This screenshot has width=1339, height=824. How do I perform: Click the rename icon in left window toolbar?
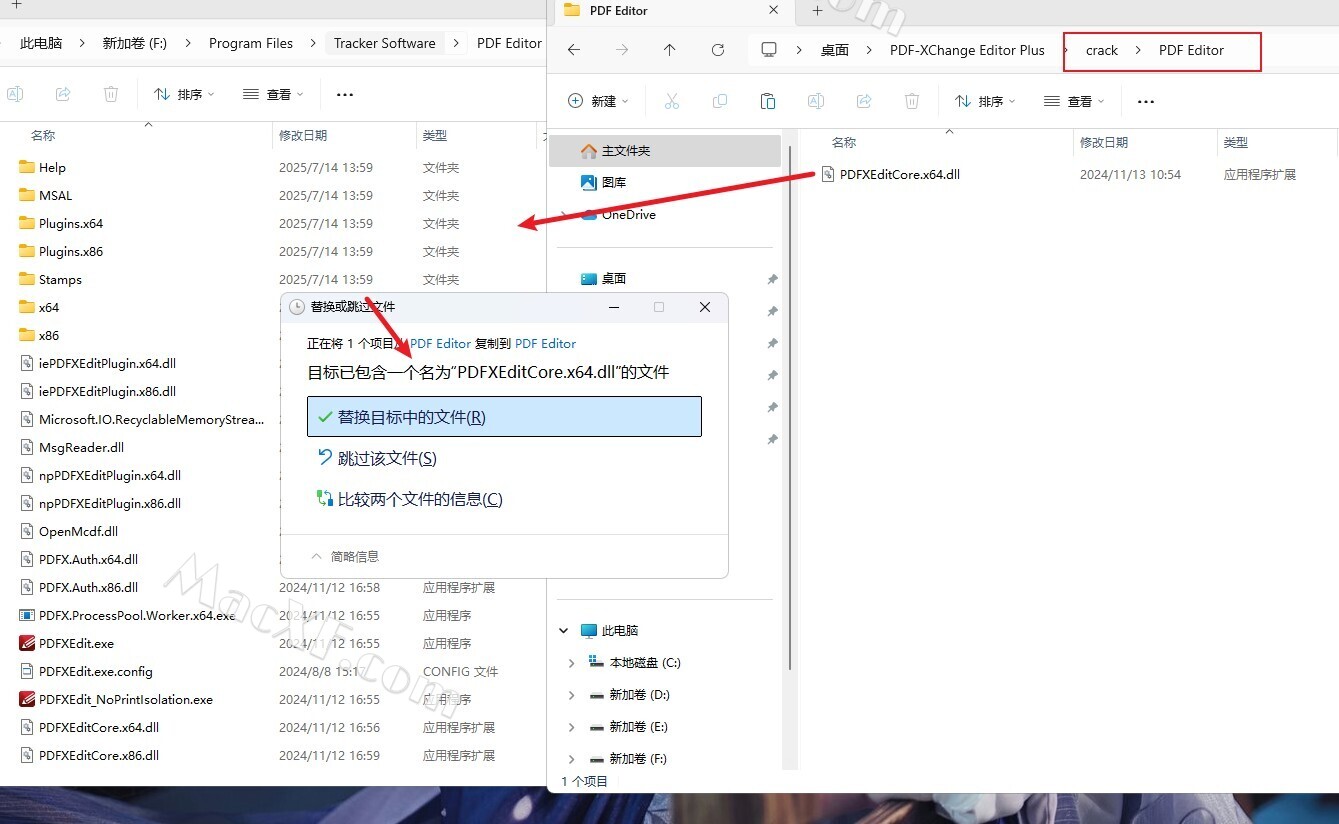coord(15,94)
